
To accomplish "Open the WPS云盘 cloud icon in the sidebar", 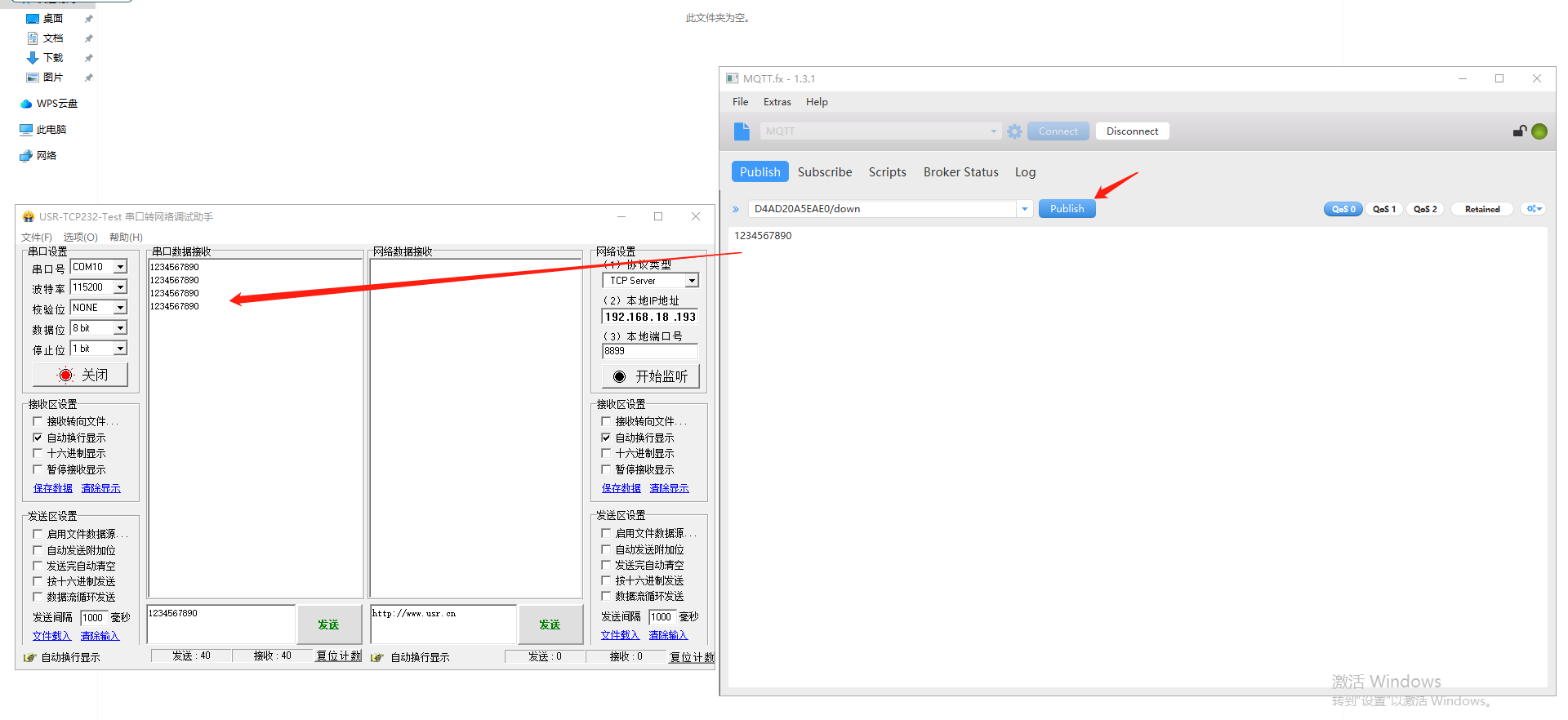I will (x=26, y=104).
